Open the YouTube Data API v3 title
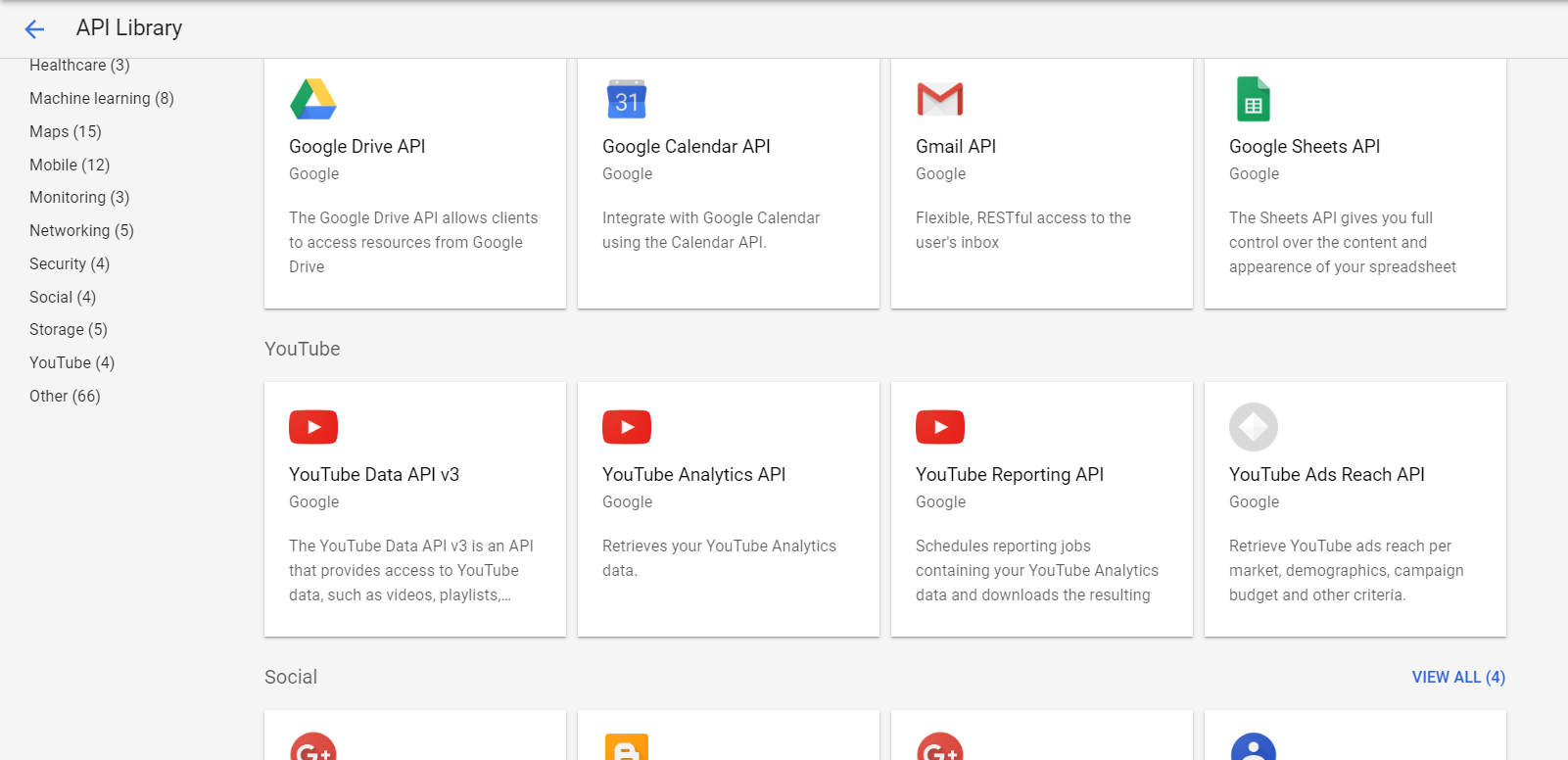The image size is (1568, 760). coord(373,474)
